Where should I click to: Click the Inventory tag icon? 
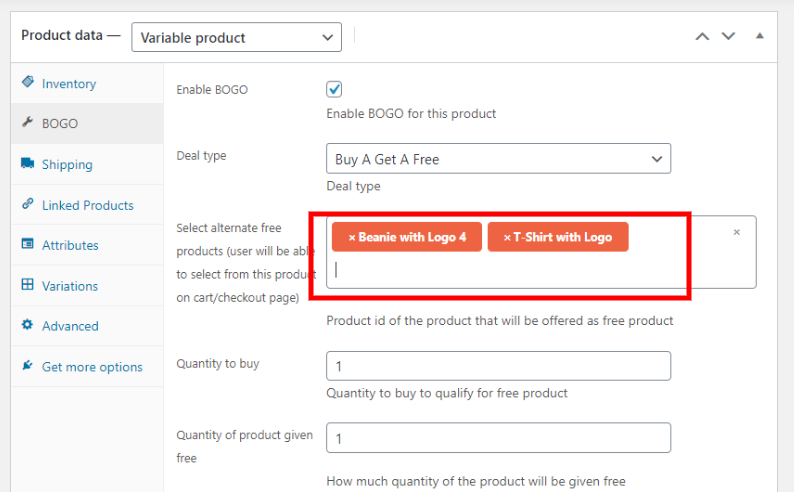point(27,83)
